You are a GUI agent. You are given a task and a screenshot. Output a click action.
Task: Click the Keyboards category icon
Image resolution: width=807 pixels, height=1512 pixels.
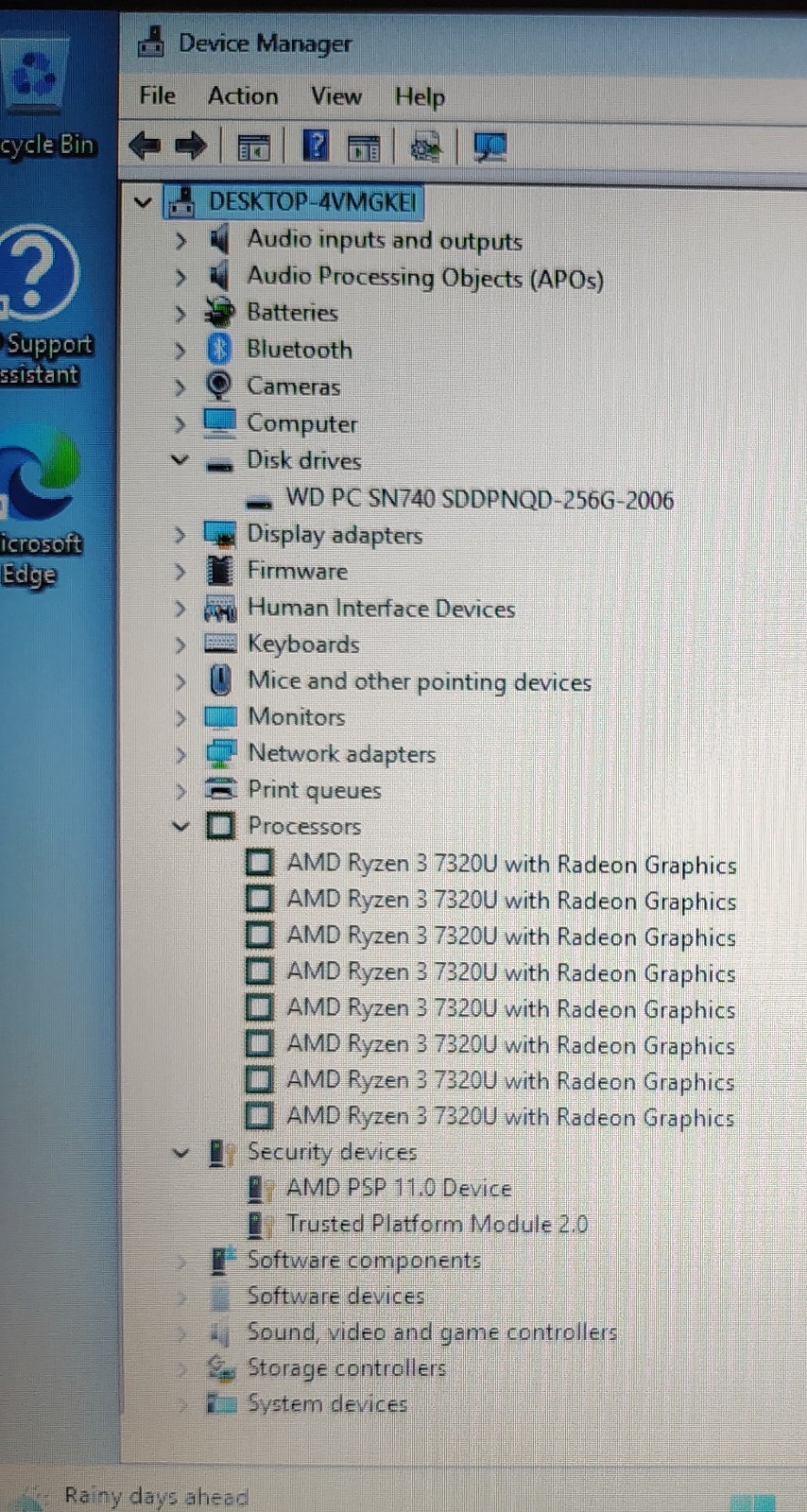click(x=220, y=644)
